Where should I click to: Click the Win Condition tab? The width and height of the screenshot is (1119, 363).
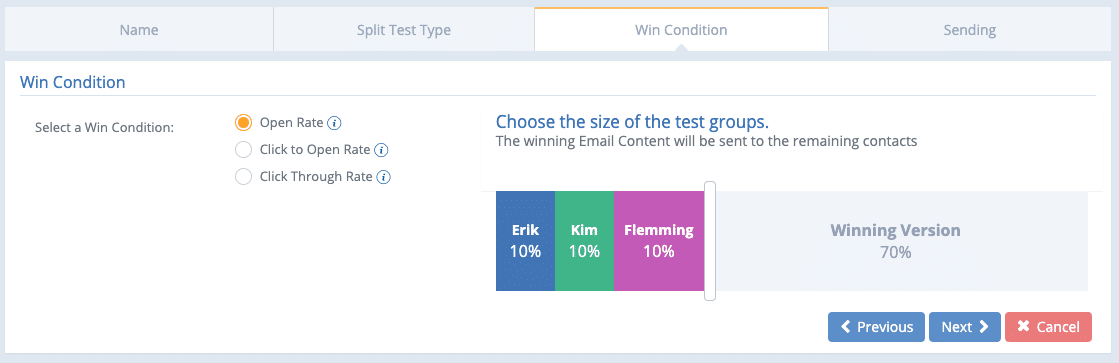tap(681, 30)
